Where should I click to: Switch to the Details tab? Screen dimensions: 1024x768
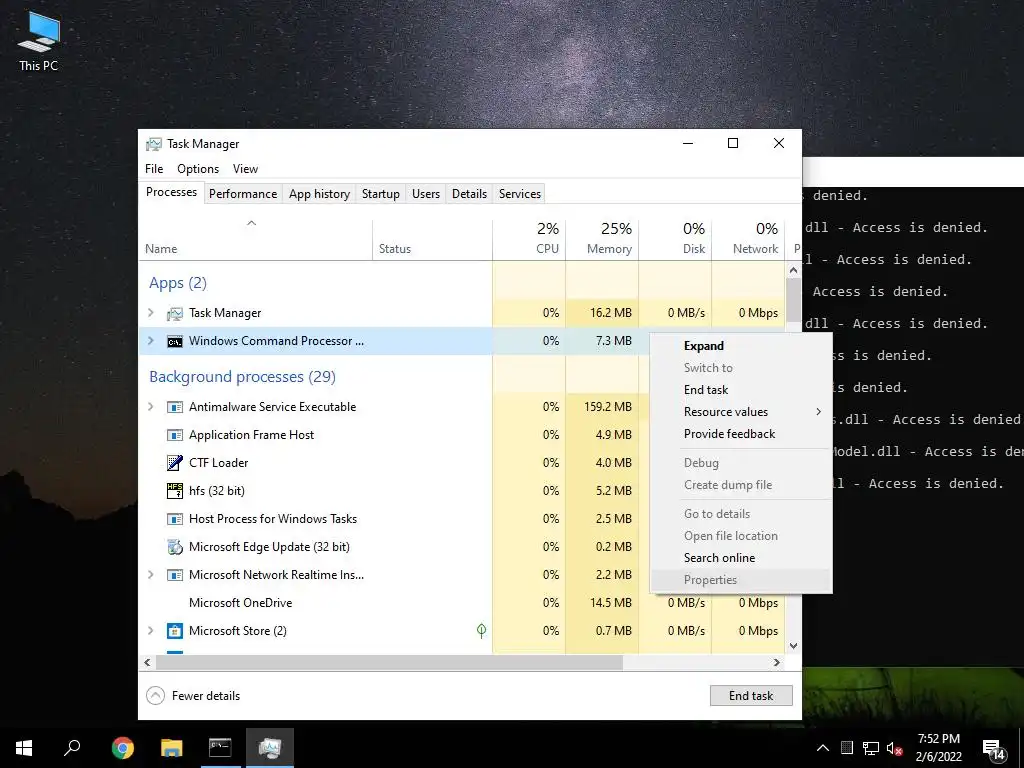click(x=470, y=194)
